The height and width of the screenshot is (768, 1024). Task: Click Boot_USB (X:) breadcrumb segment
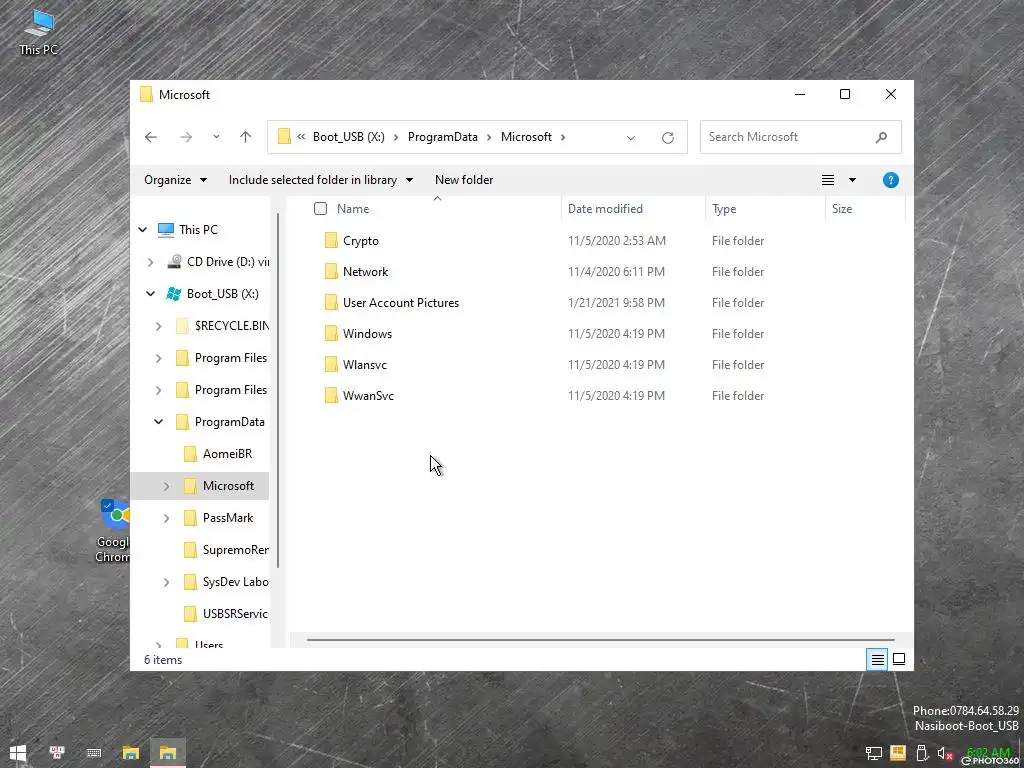click(x=348, y=137)
